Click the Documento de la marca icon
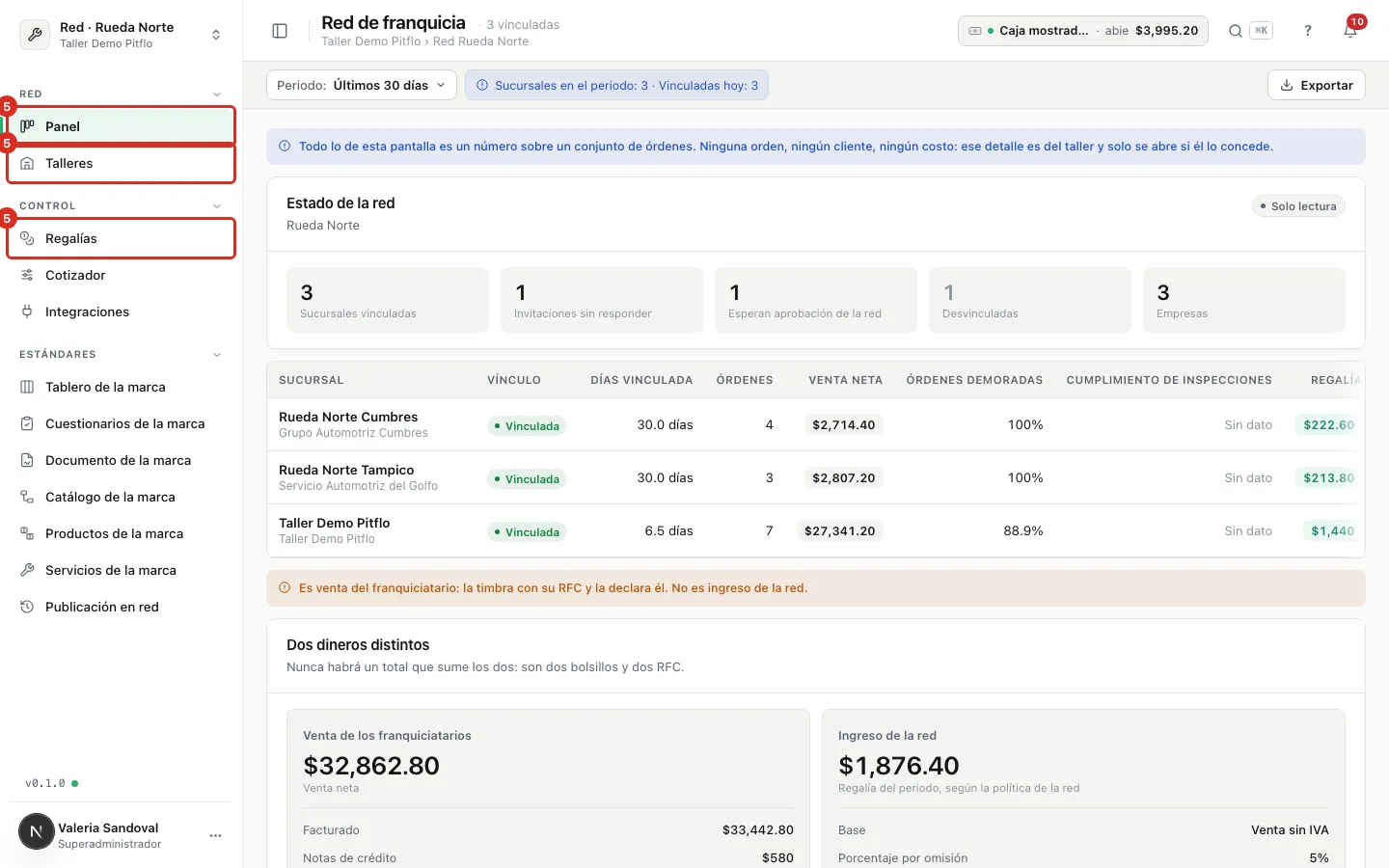The image size is (1389, 868). 27,460
